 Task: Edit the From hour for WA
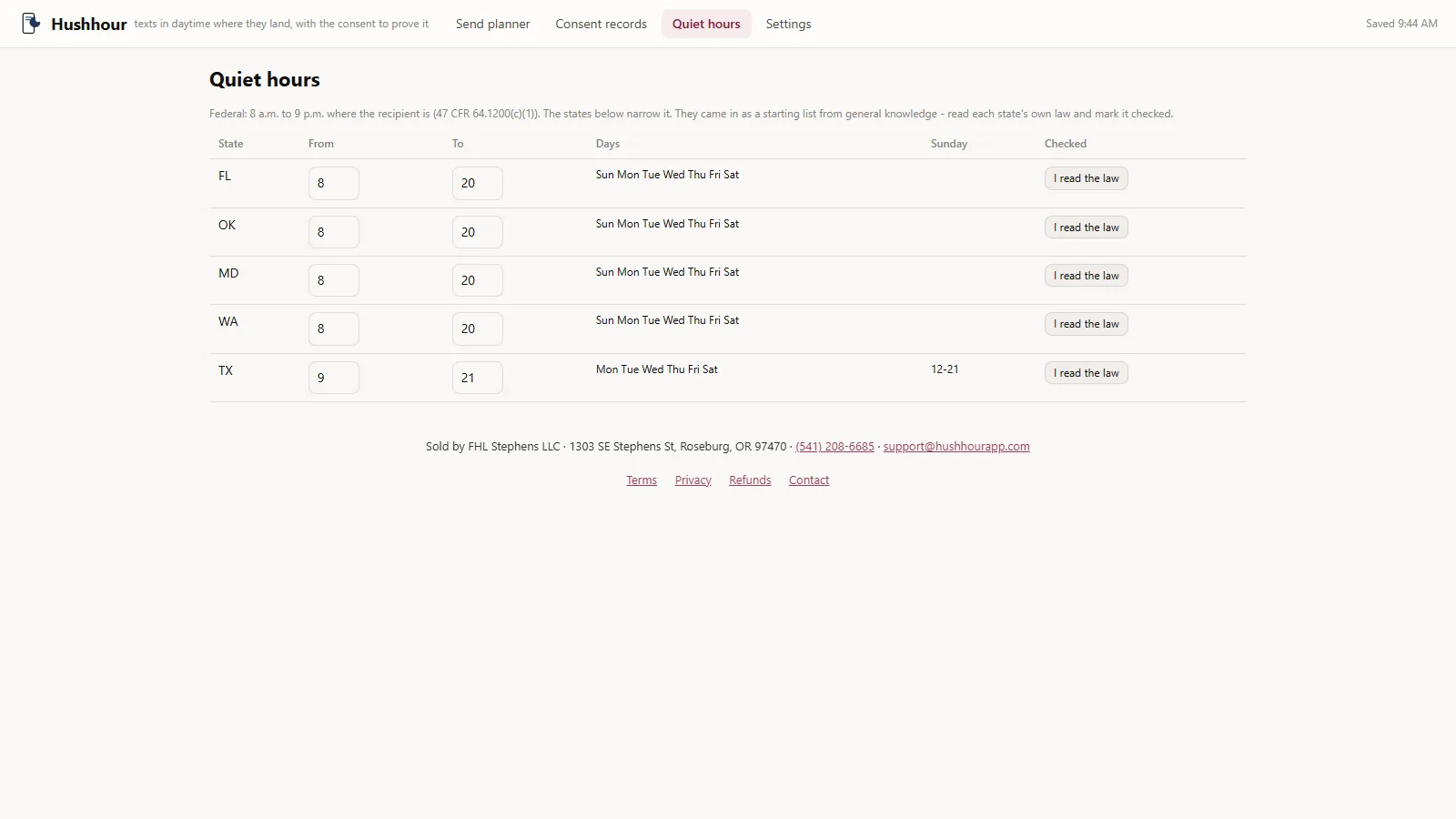point(334,329)
